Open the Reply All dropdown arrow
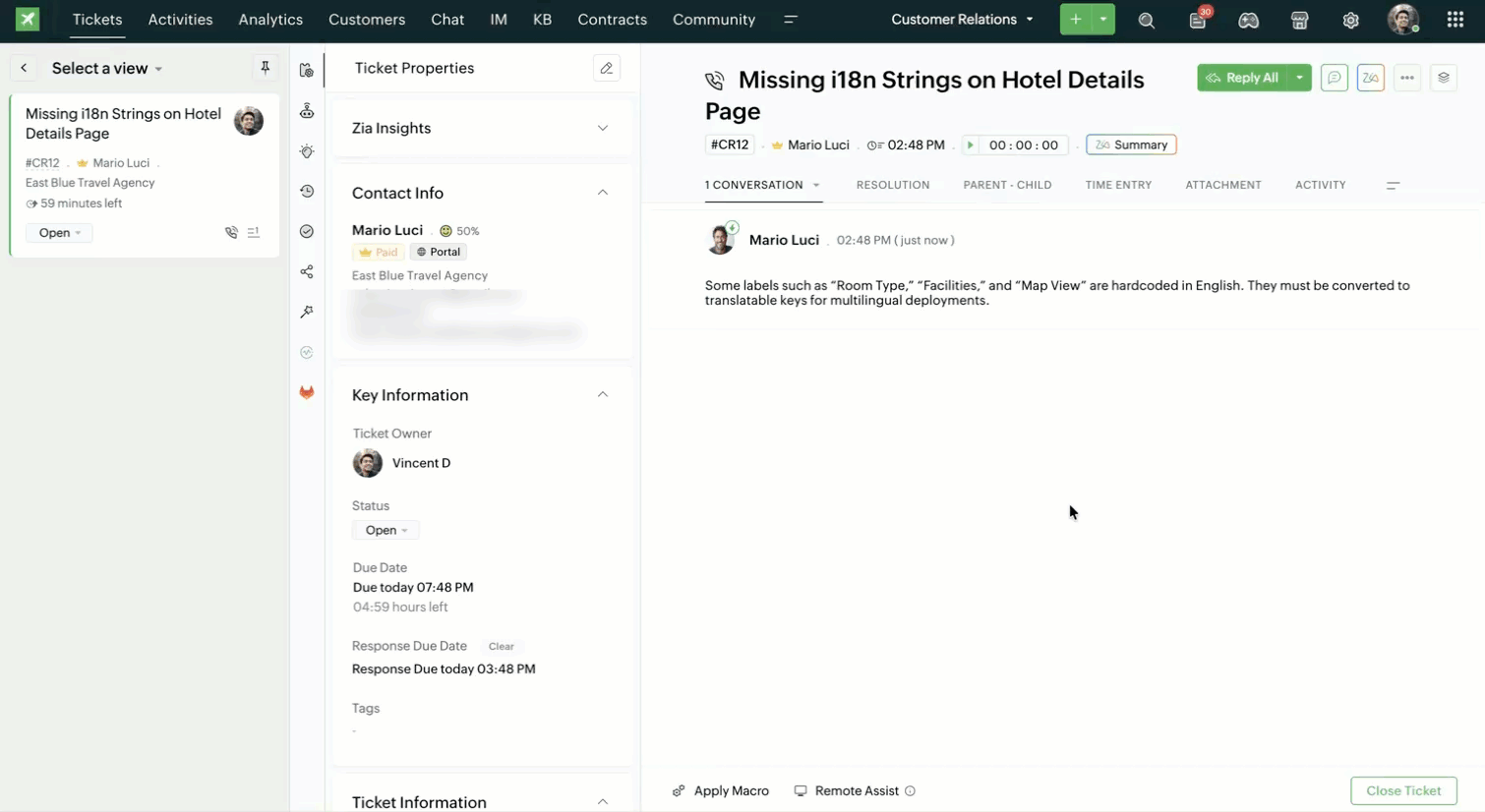Viewport: 1485px width, 812px height. pyautogui.click(x=1299, y=78)
